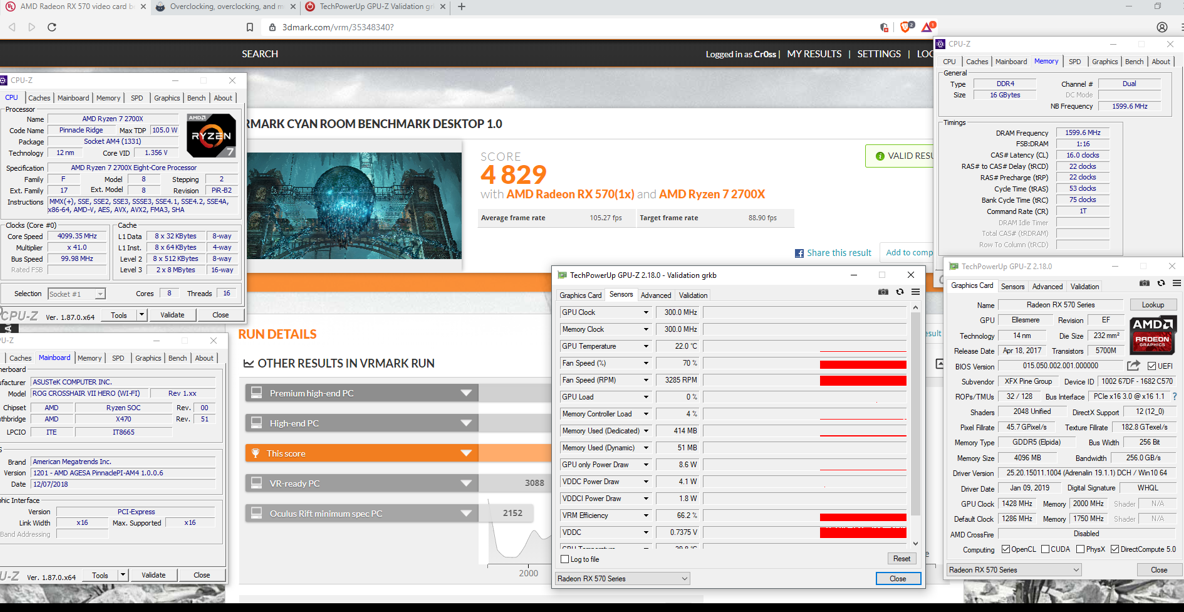Viewport: 1184px width, 612px height.
Task: Click refresh icon in GPU-Z Graphics Card window
Action: [1161, 282]
